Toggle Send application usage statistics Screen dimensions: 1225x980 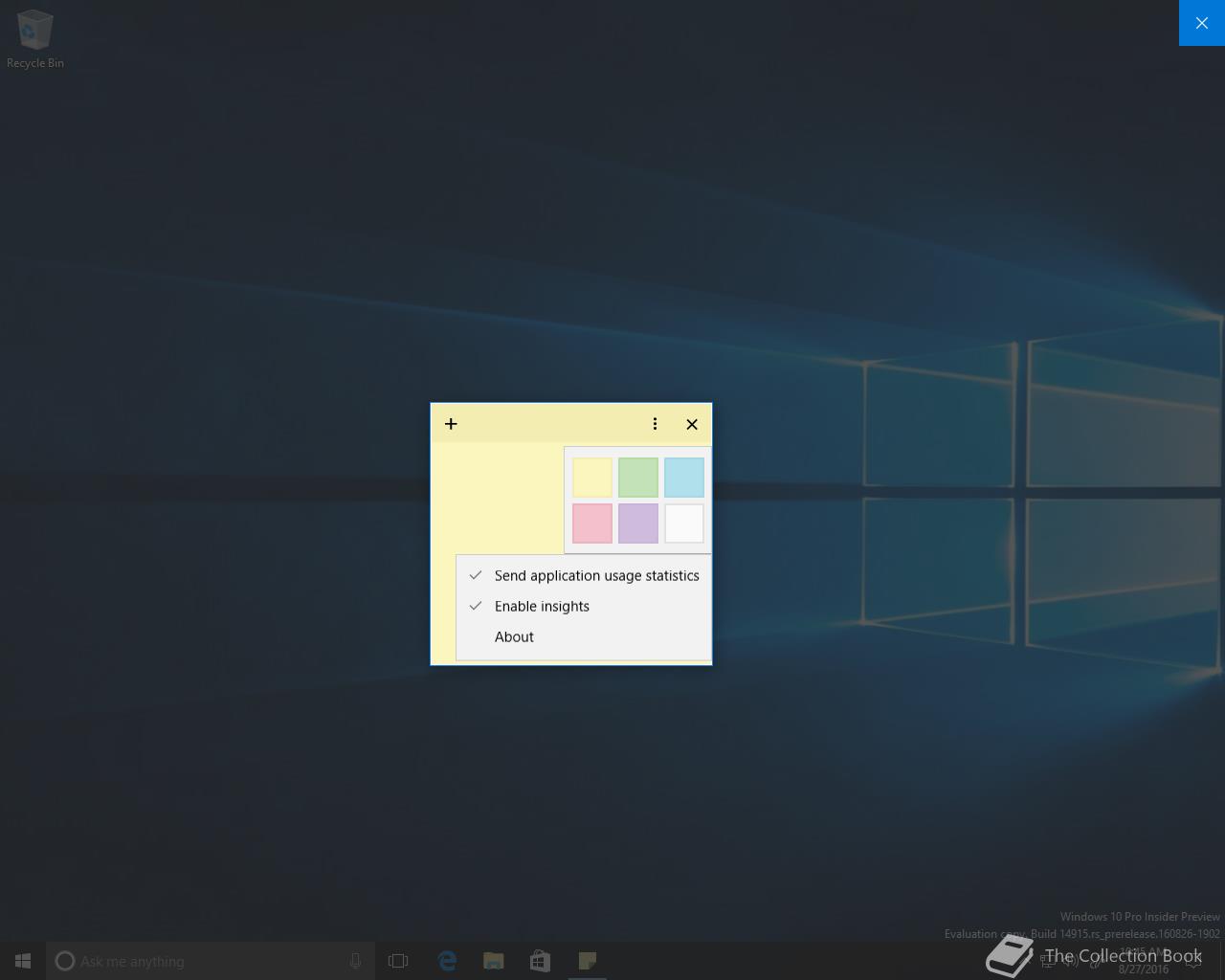pos(584,575)
